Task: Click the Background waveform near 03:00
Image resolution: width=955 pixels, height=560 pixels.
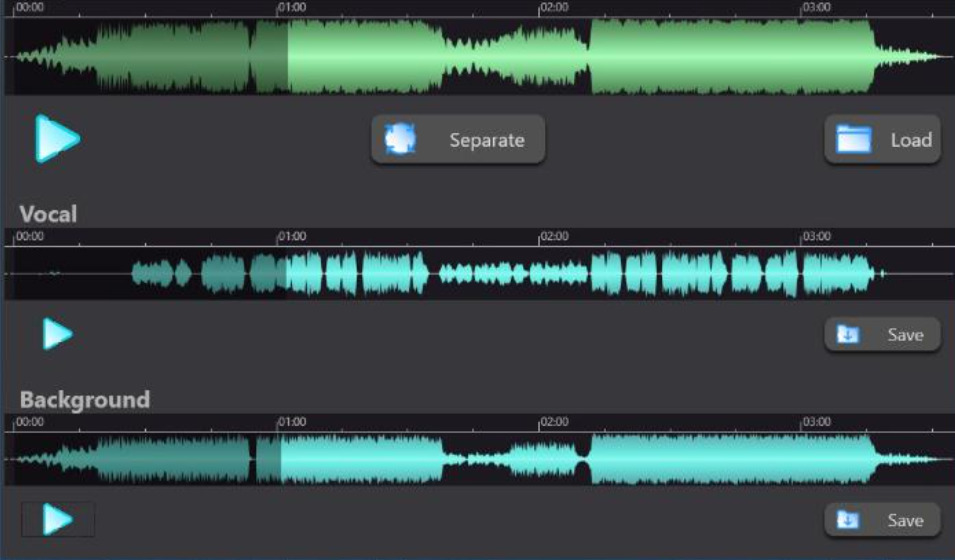Action: 802,459
